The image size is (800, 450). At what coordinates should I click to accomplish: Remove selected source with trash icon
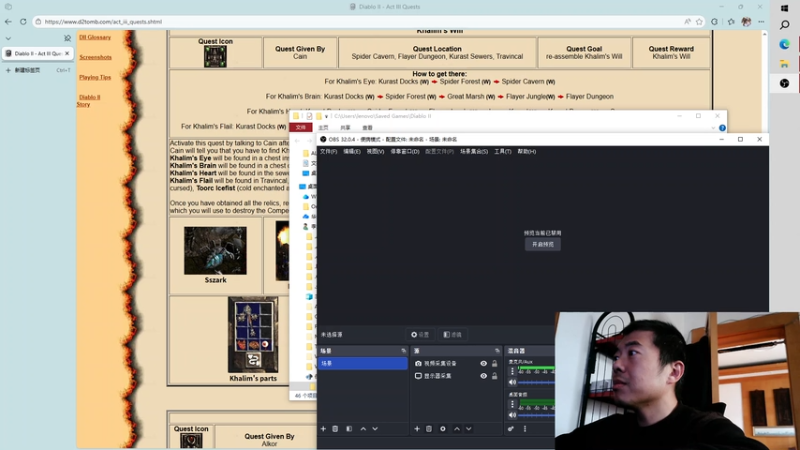tap(429, 429)
